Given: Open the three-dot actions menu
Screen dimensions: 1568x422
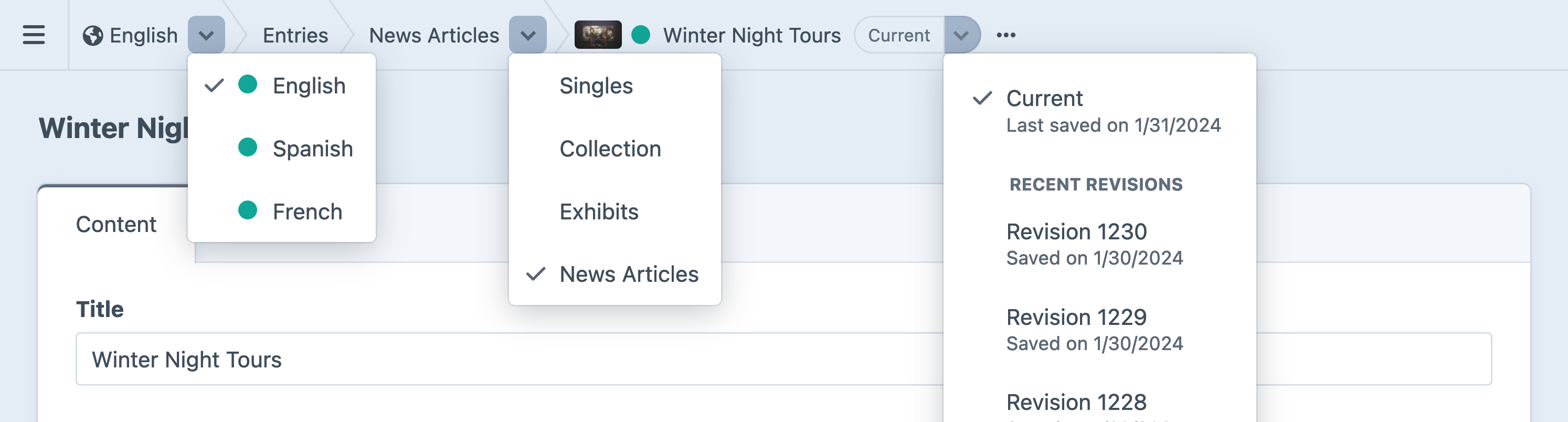Looking at the screenshot, I should (1005, 35).
